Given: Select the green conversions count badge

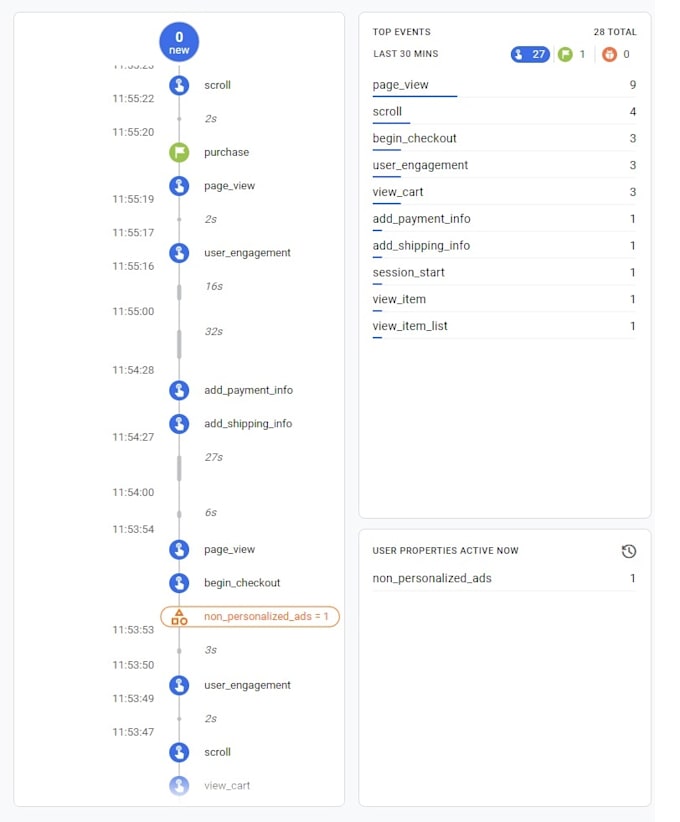Looking at the screenshot, I should tap(572, 54).
